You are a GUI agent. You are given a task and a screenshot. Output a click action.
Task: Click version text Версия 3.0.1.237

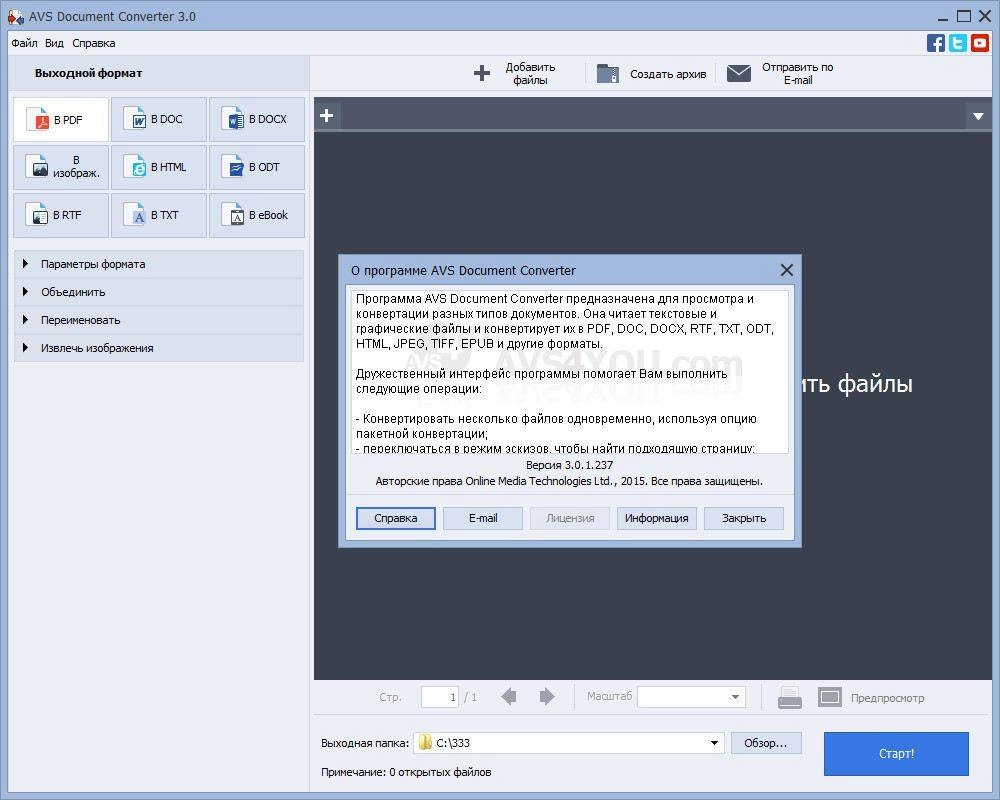click(x=570, y=465)
